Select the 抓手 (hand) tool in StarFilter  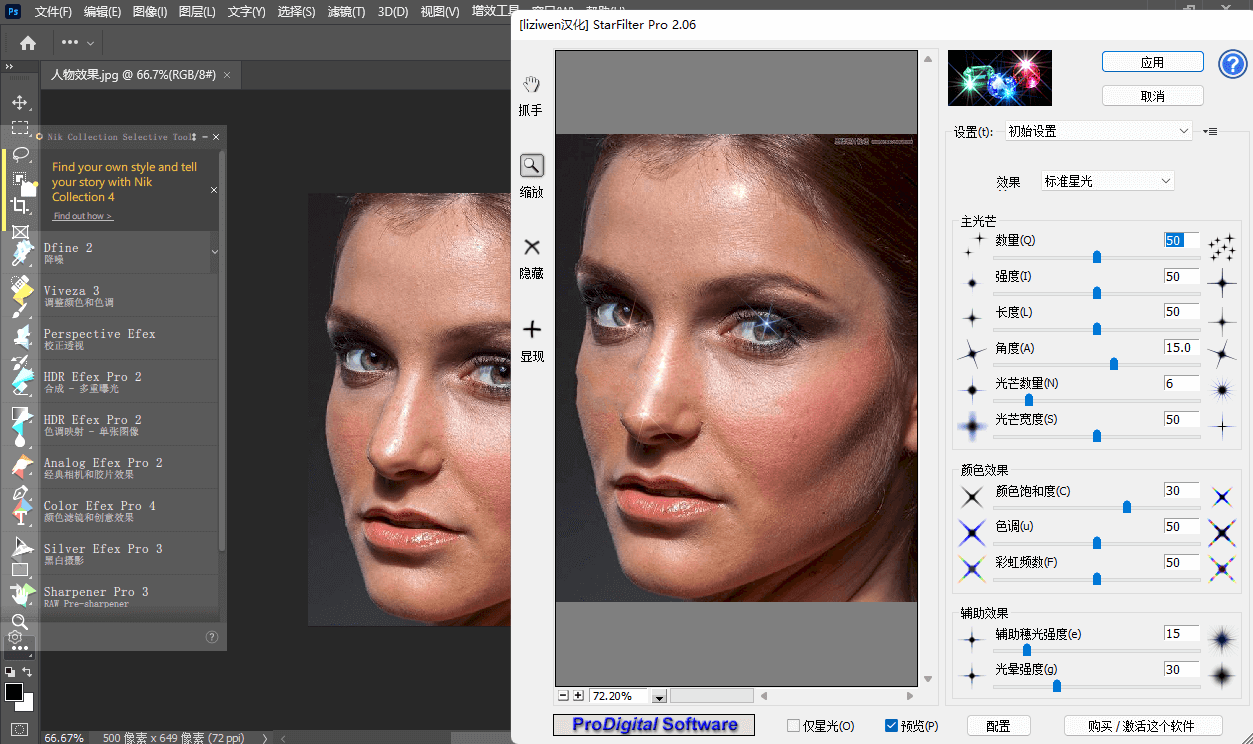tap(531, 86)
